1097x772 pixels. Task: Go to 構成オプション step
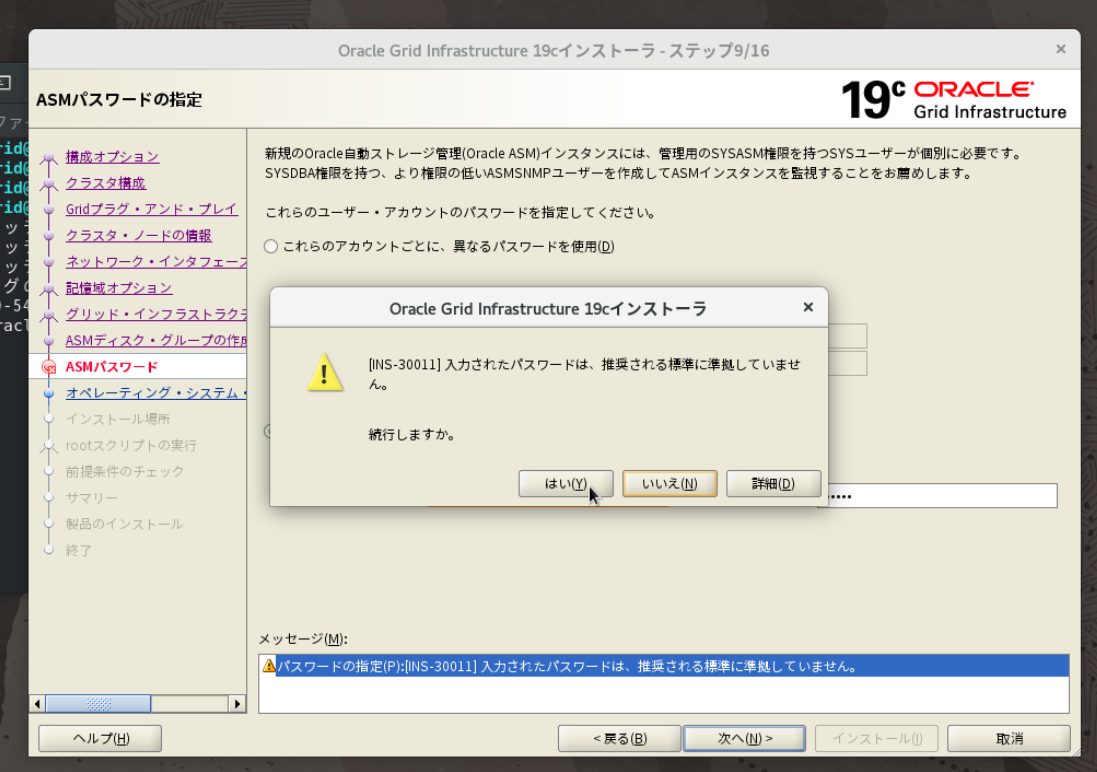[112, 157]
